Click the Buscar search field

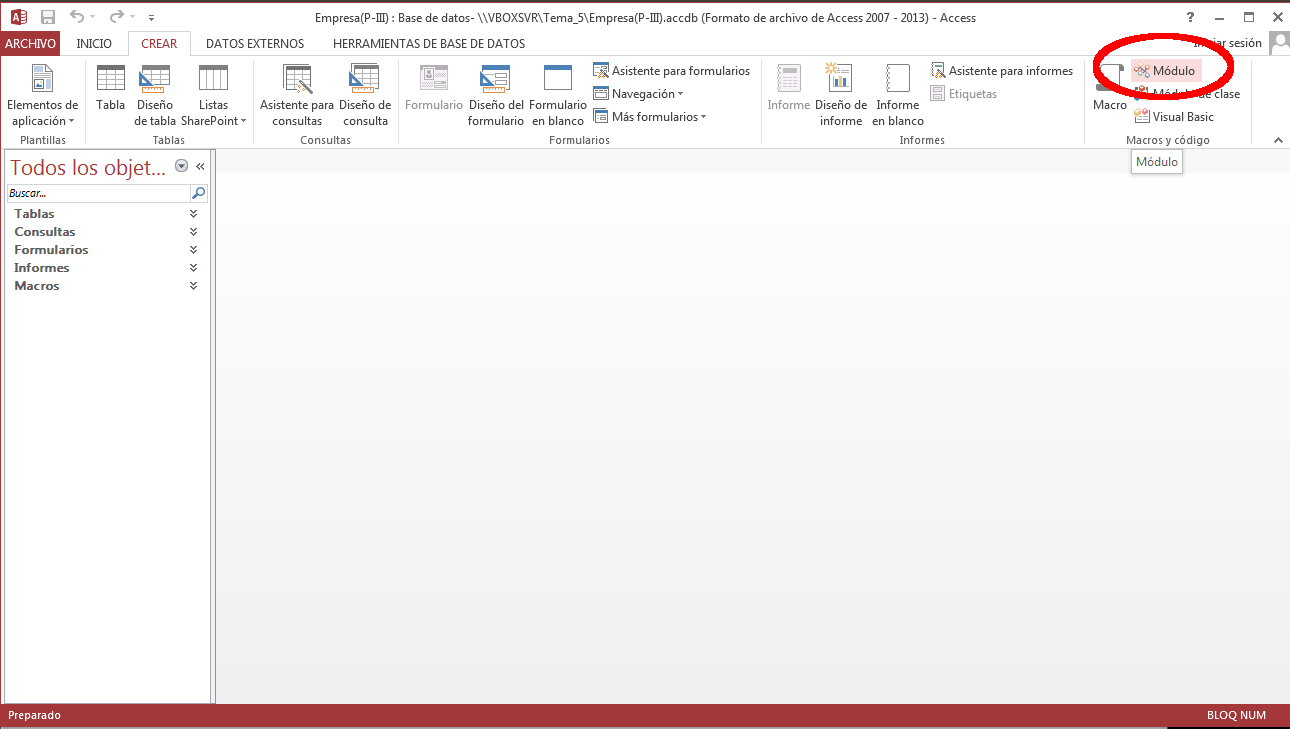tap(97, 193)
